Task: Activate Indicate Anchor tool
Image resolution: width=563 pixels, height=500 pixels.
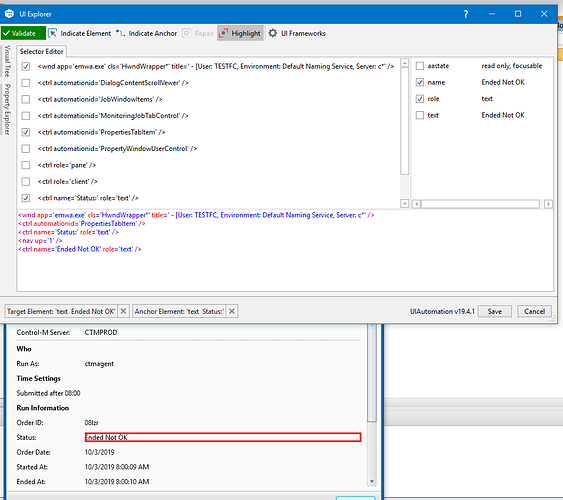Action: pyautogui.click(x=146, y=33)
